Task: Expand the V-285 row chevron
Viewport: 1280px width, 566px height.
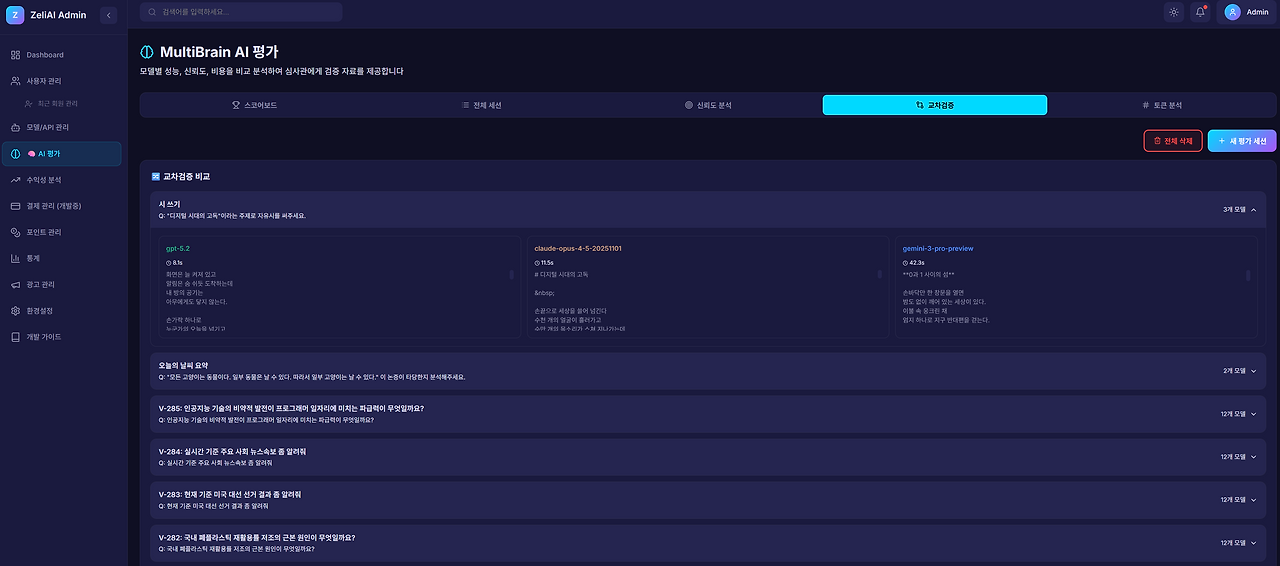Action: [x=1253, y=414]
